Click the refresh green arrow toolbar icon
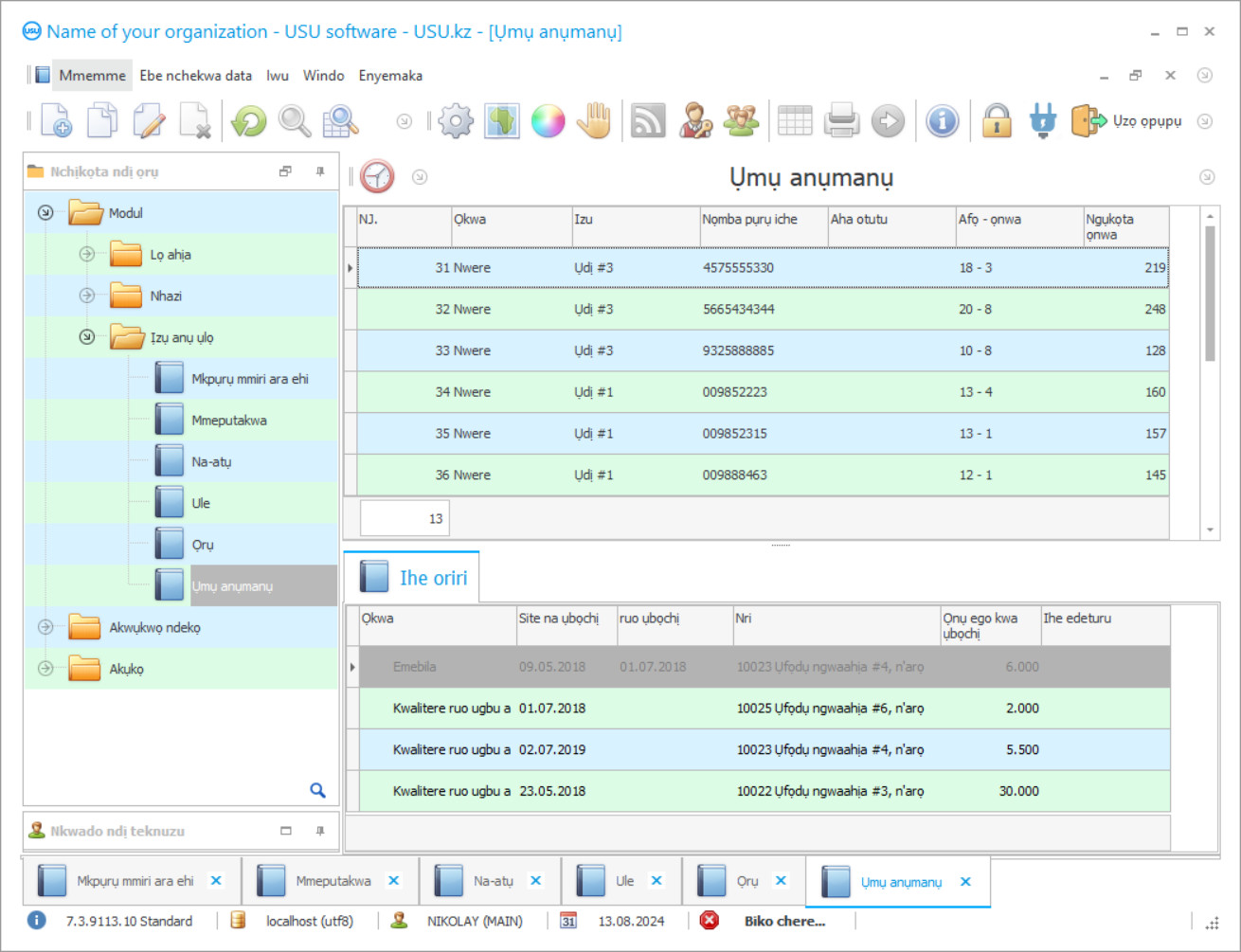Screen dimensions: 1241x952 tap(249, 121)
